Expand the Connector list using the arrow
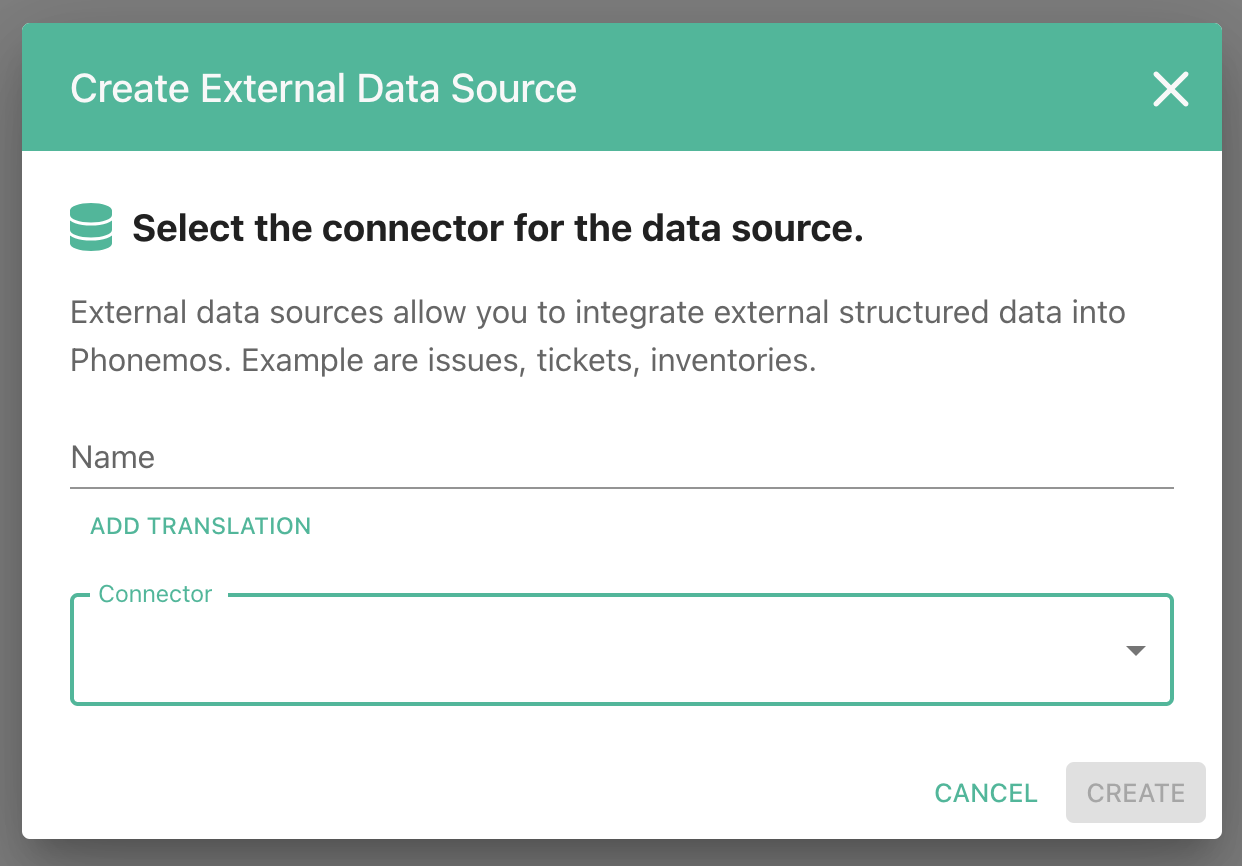This screenshot has width=1242, height=866. coord(1135,651)
